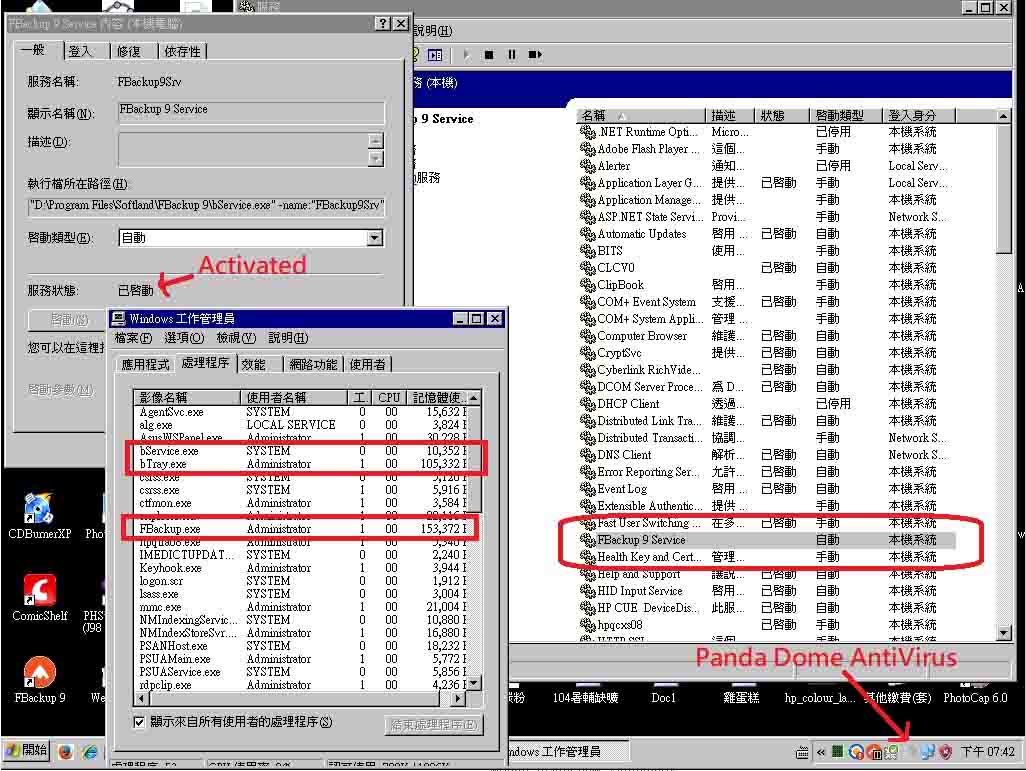Click the Restart Service toolbar icon

coord(535,55)
